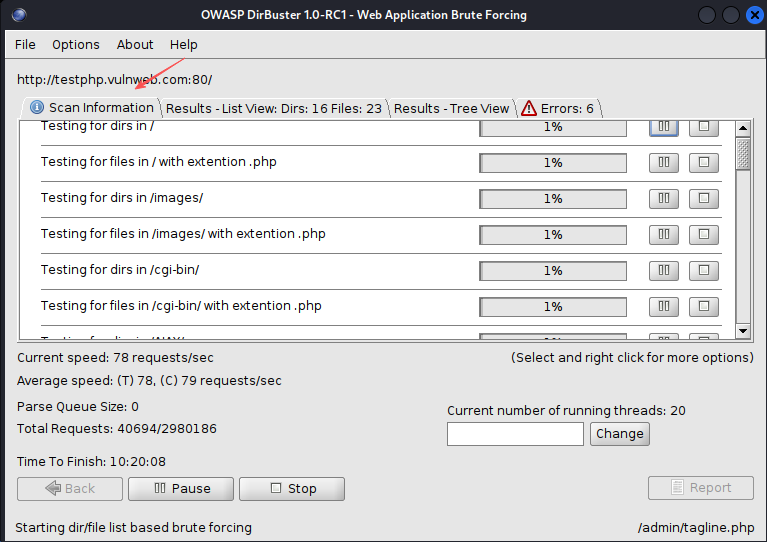This screenshot has height=542, width=767.
Task: Open the Results - Tree View tab
Action: 451,109
